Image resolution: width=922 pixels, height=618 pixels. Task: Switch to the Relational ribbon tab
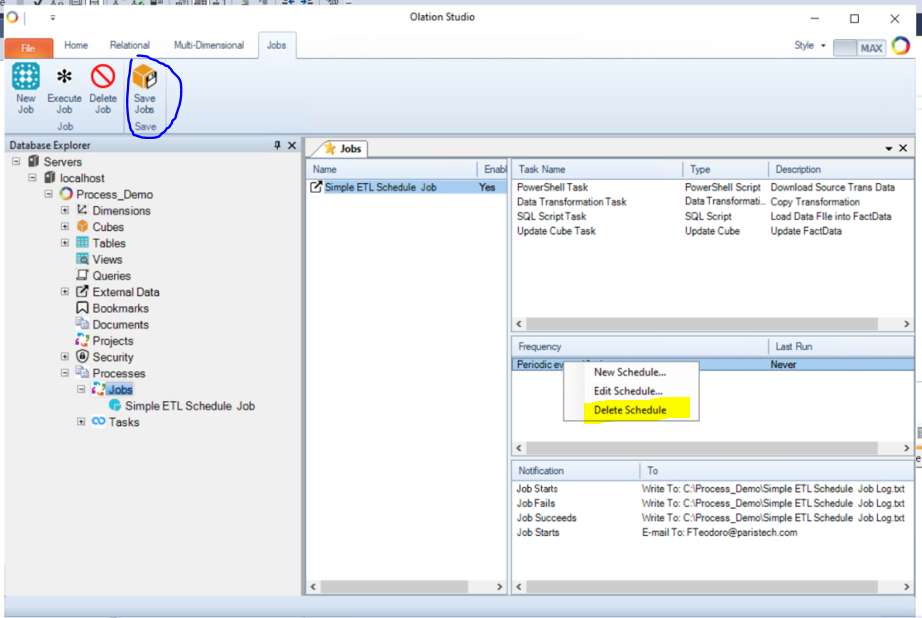click(129, 45)
